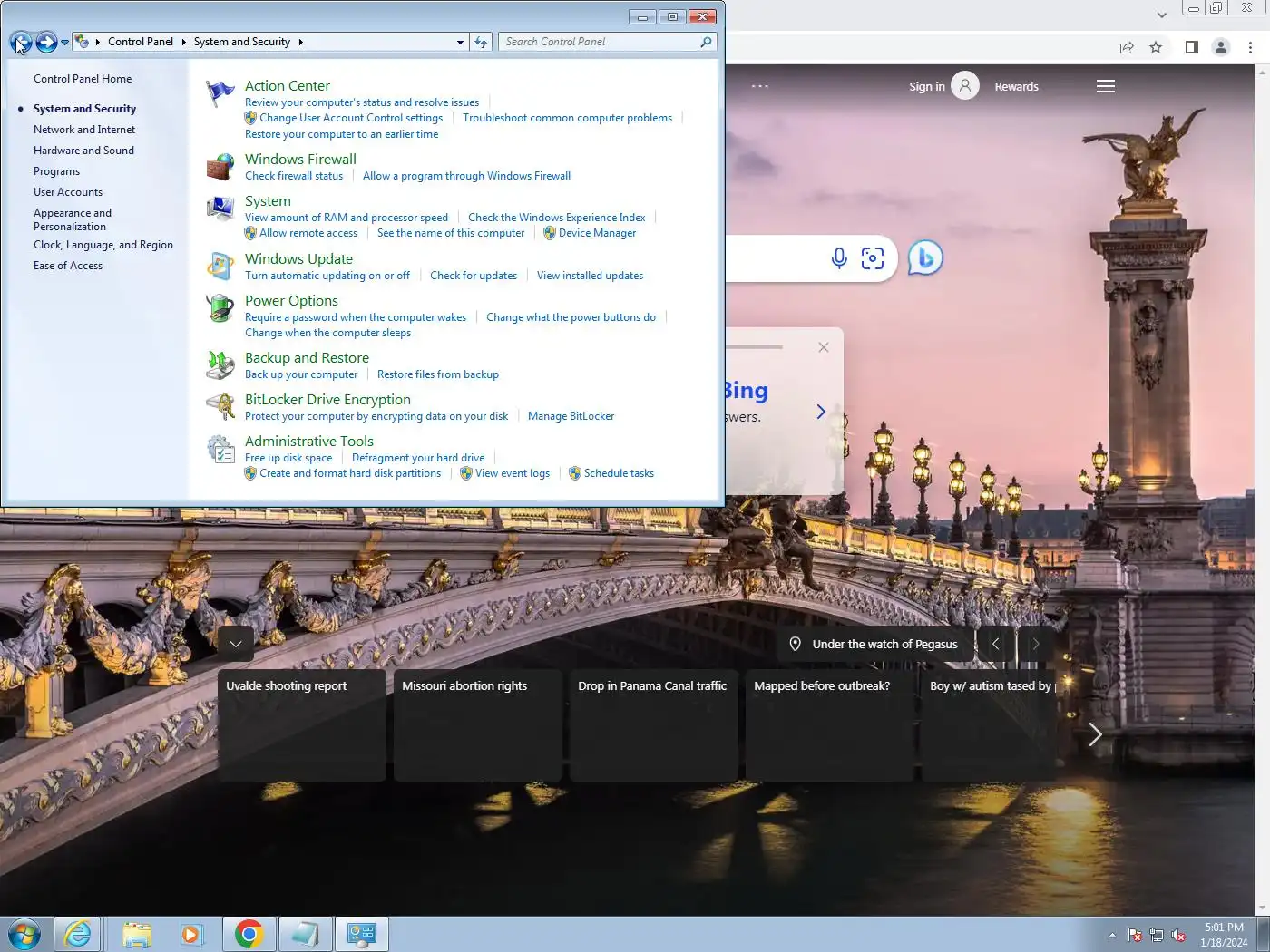Viewport: 1270px width, 952px height.
Task: Click the Windows Update icon
Action: (220, 267)
